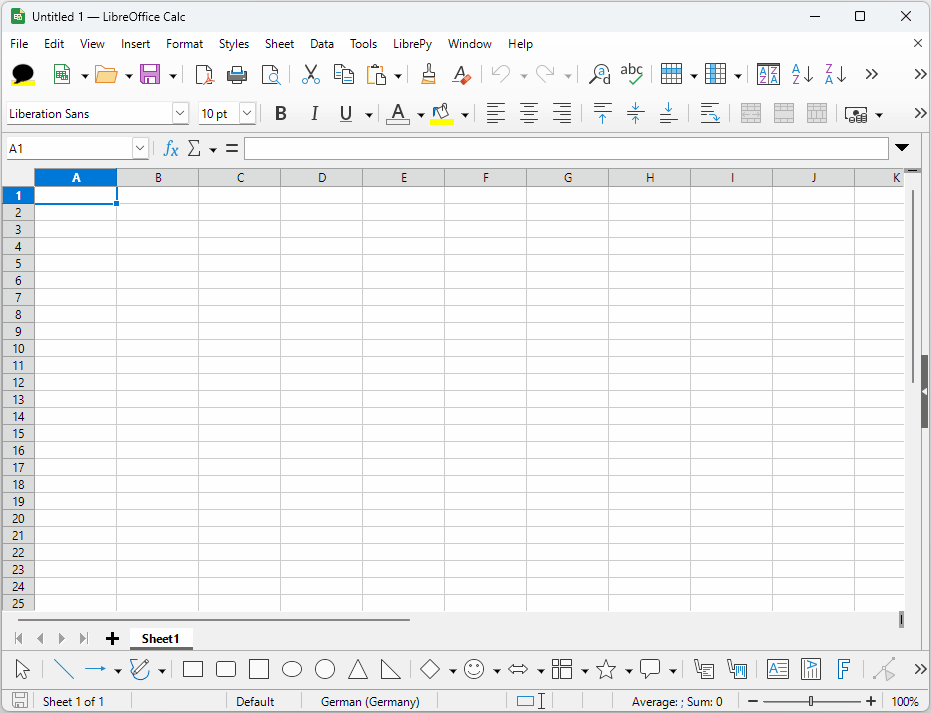Click the Cut scissors icon

point(311,74)
